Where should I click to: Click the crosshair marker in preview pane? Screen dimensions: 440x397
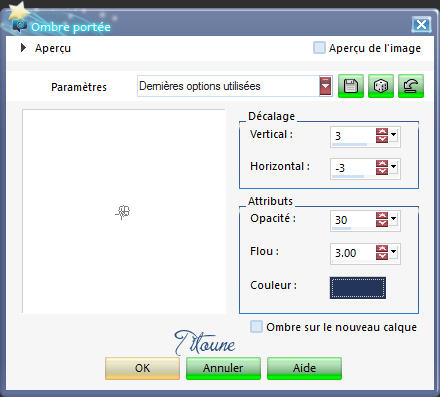click(123, 212)
